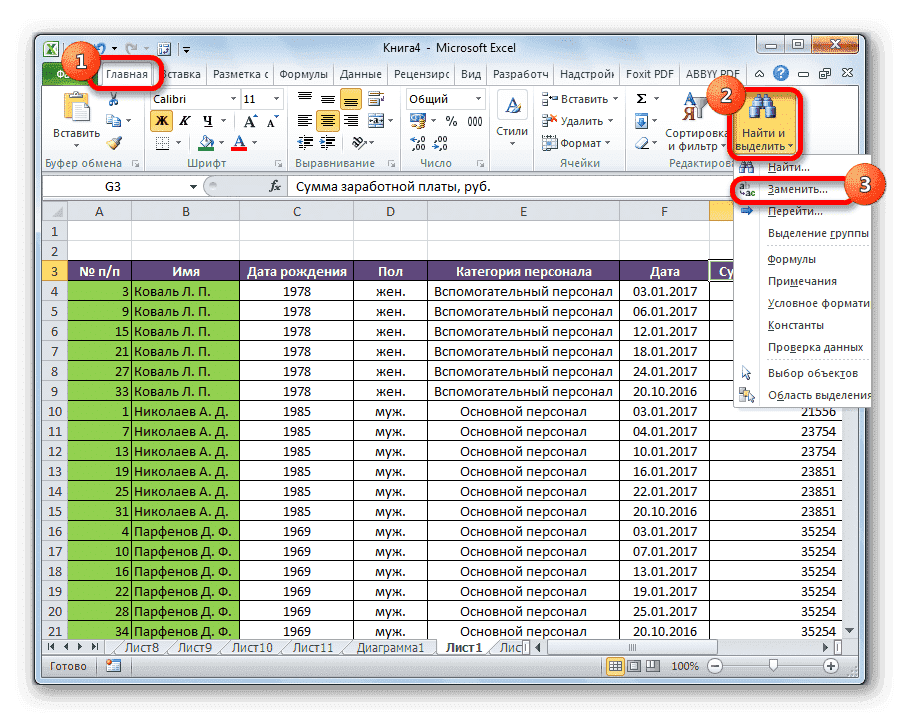Apply Percent style formatting
Image resolution: width=903 pixels, height=717 pixels.
(450, 119)
